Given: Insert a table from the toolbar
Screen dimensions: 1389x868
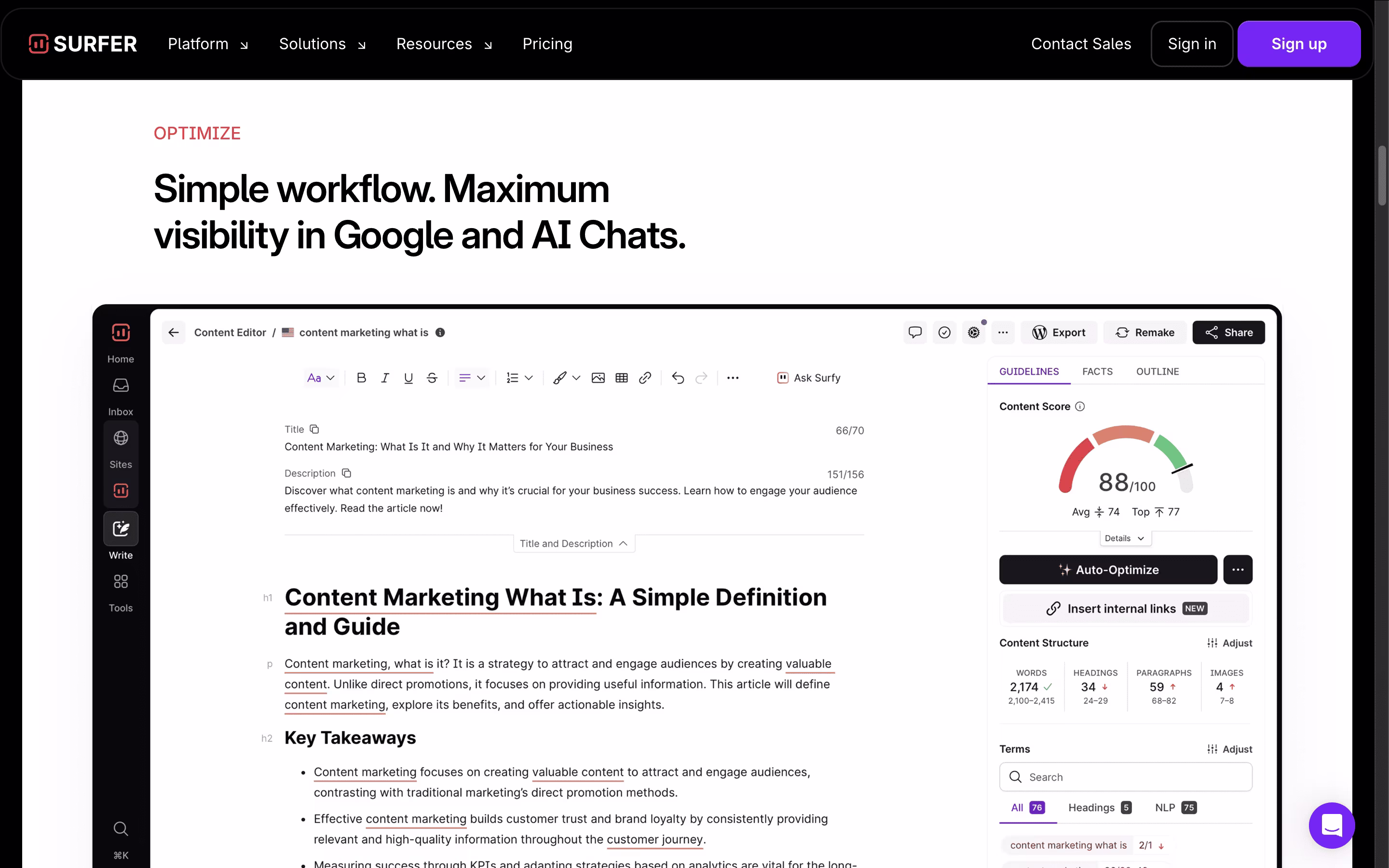Looking at the screenshot, I should coord(622,378).
